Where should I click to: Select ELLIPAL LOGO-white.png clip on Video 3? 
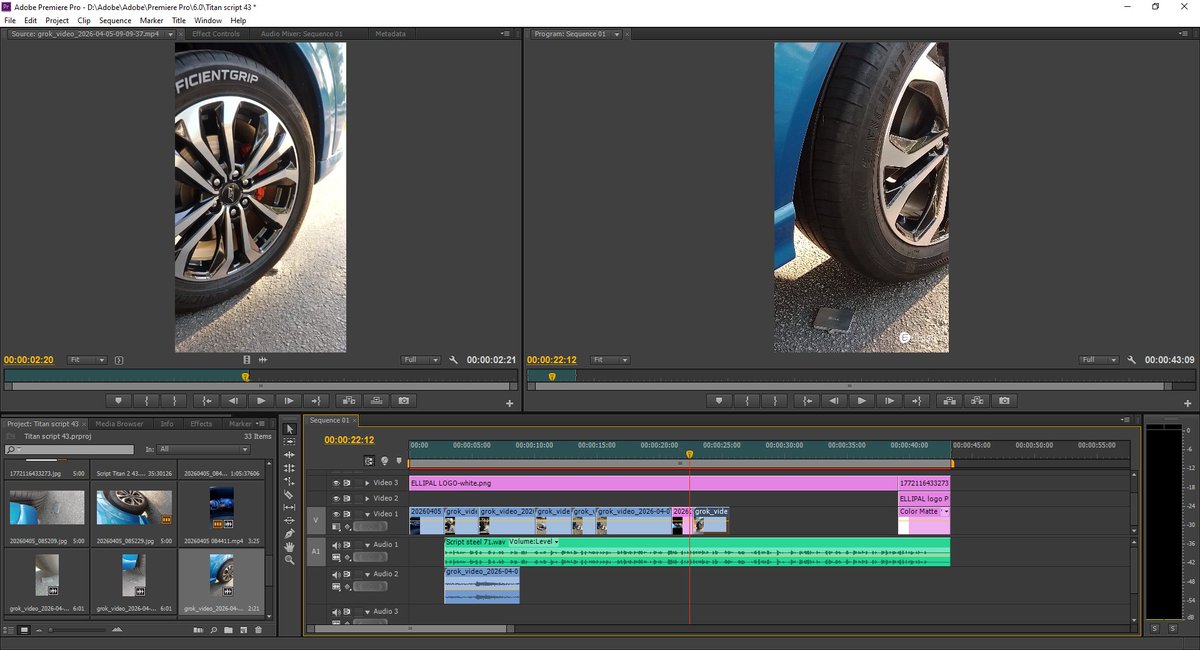653,482
